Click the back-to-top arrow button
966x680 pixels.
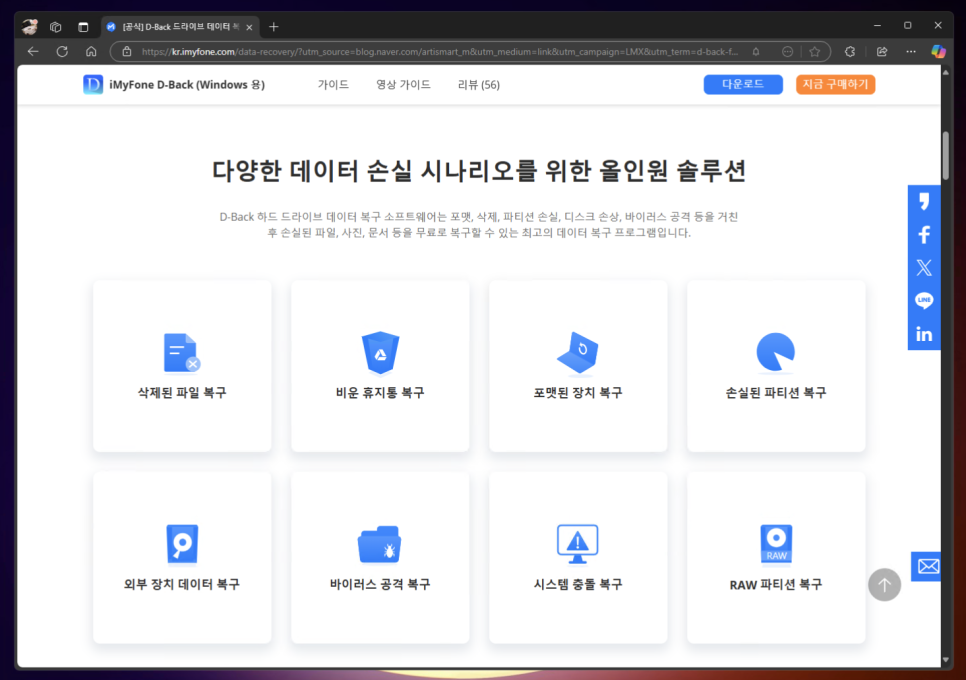[x=885, y=585]
